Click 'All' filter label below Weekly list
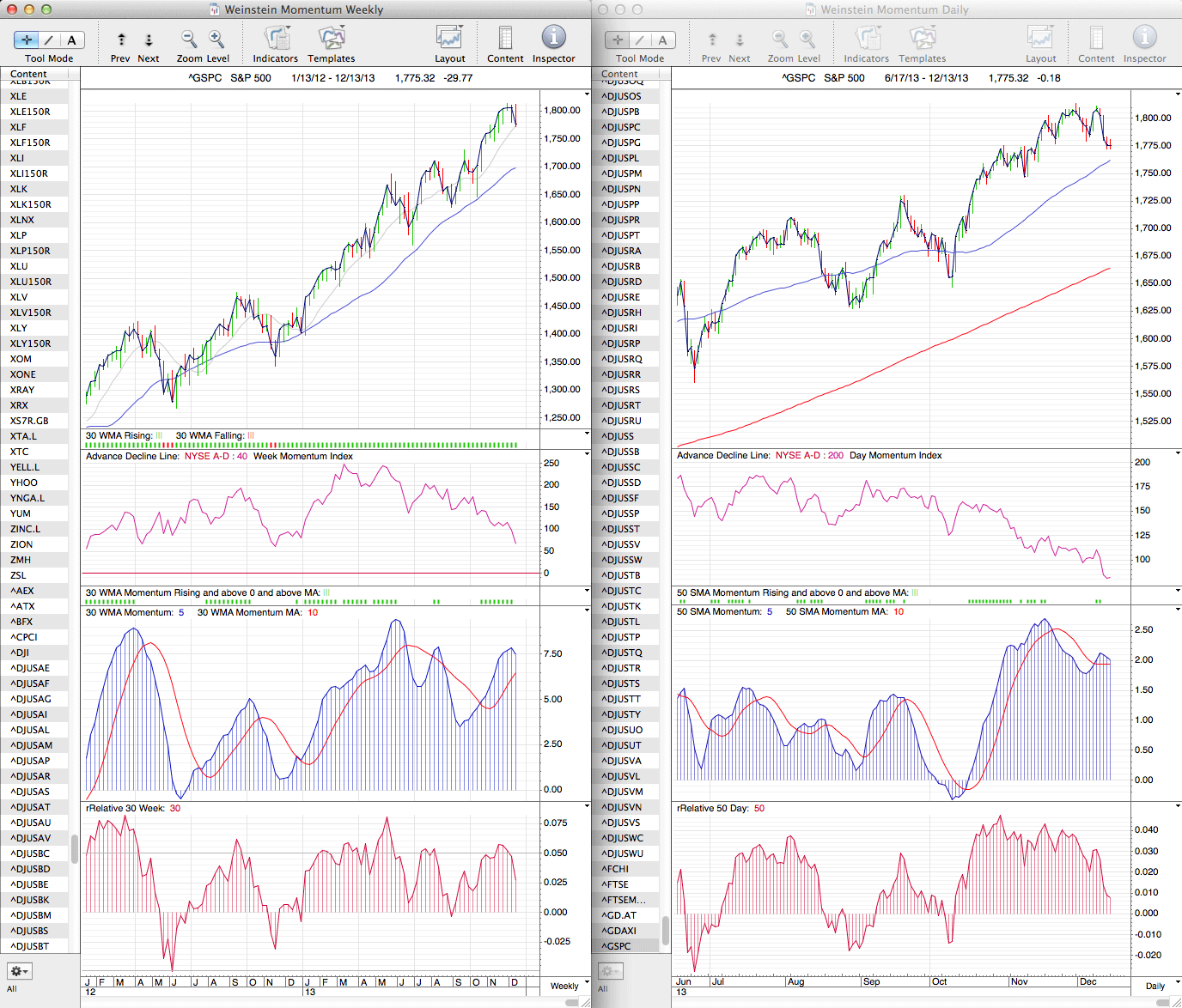Image resolution: width=1182 pixels, height=1008 pixels. click(12, 989)
